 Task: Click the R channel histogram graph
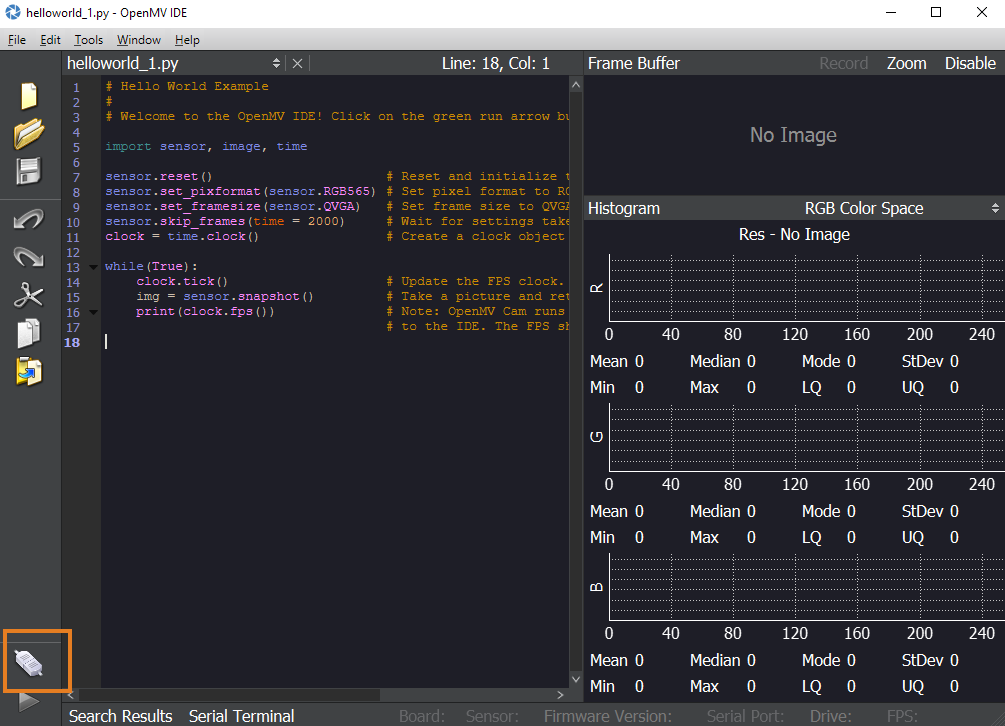[806, 288]
